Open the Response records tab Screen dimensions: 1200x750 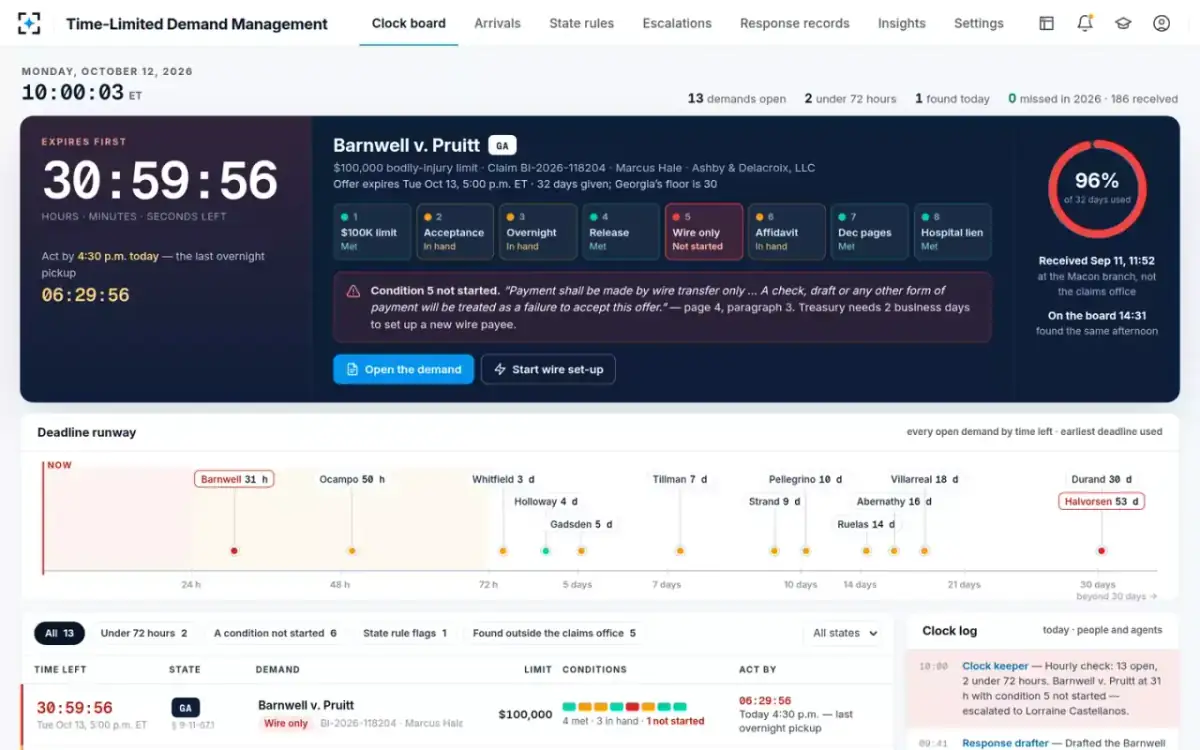point(795,23)
